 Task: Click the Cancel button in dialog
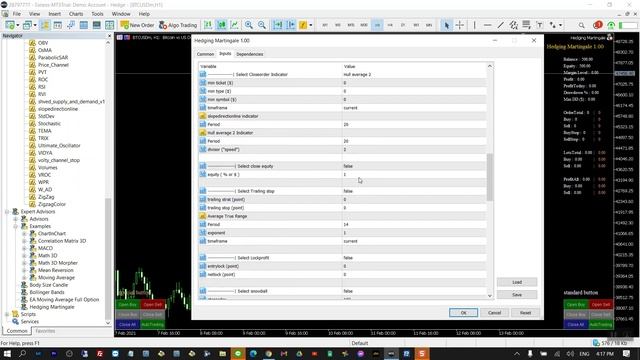494,313
